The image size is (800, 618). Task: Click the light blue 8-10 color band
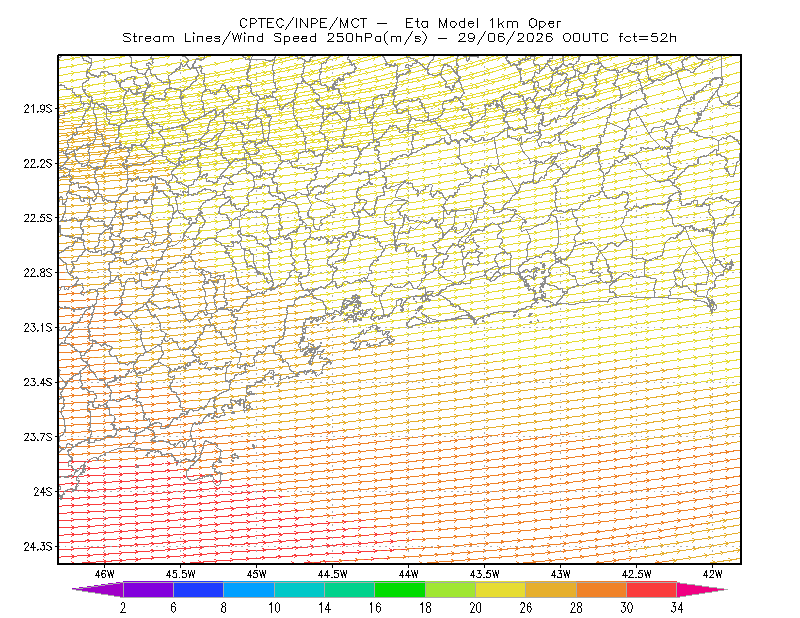coord(249,589)
